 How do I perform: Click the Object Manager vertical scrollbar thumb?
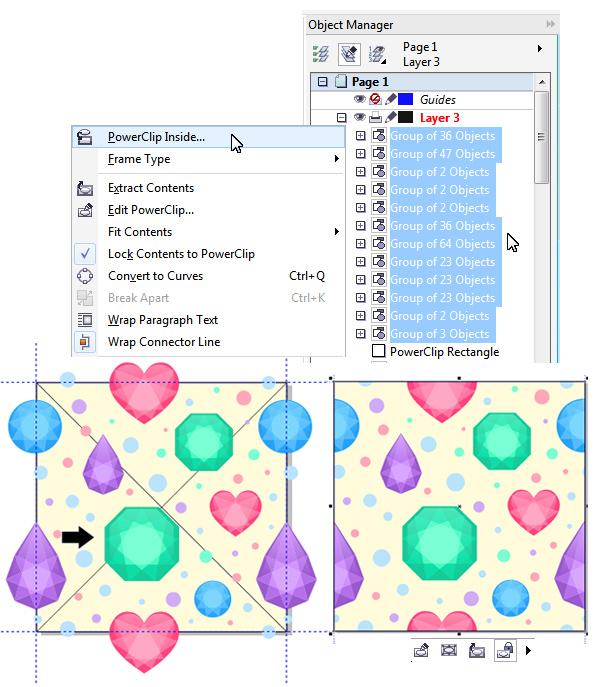tap(542, 137)
